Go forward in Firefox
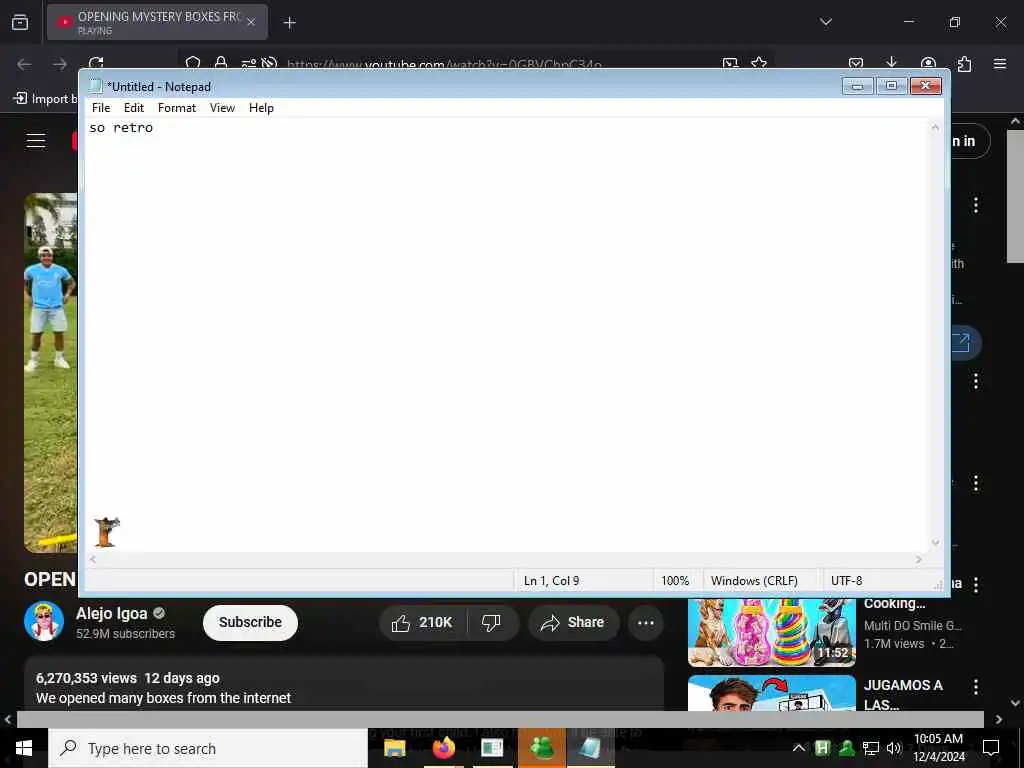 60,64
